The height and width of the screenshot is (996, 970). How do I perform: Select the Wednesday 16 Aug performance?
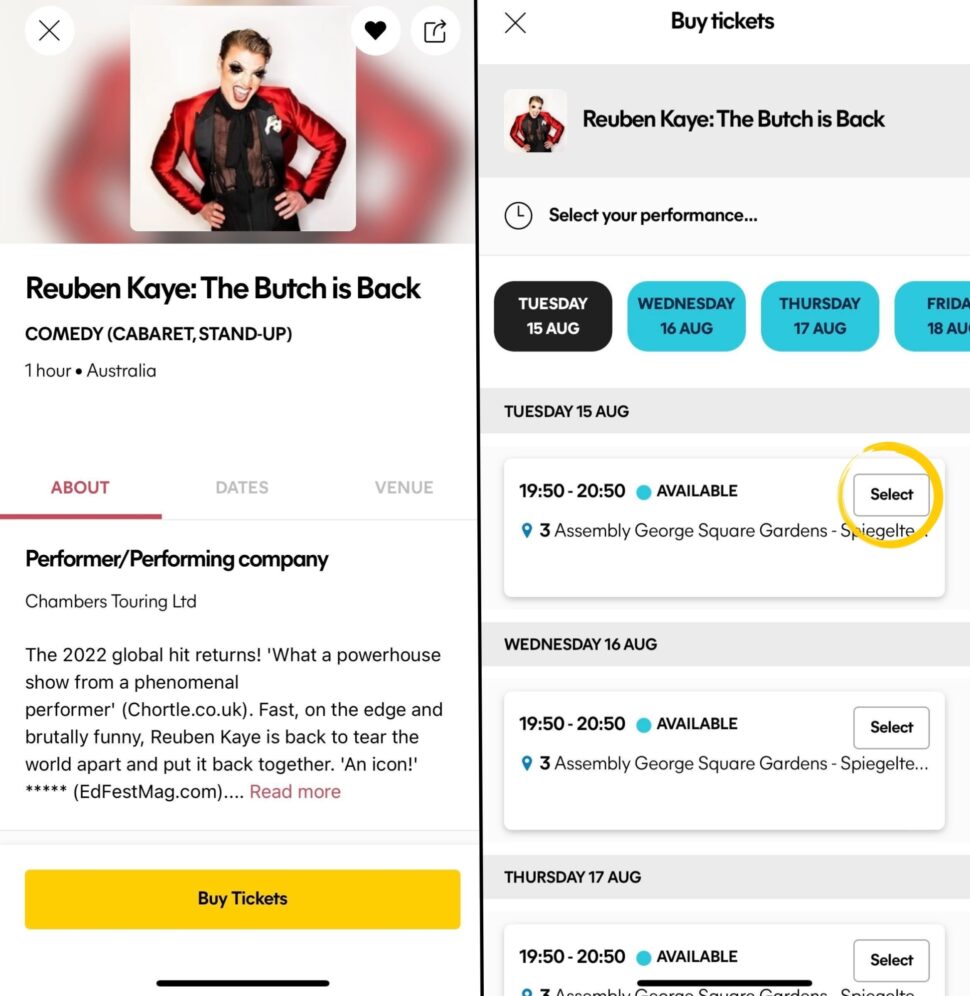891,727
